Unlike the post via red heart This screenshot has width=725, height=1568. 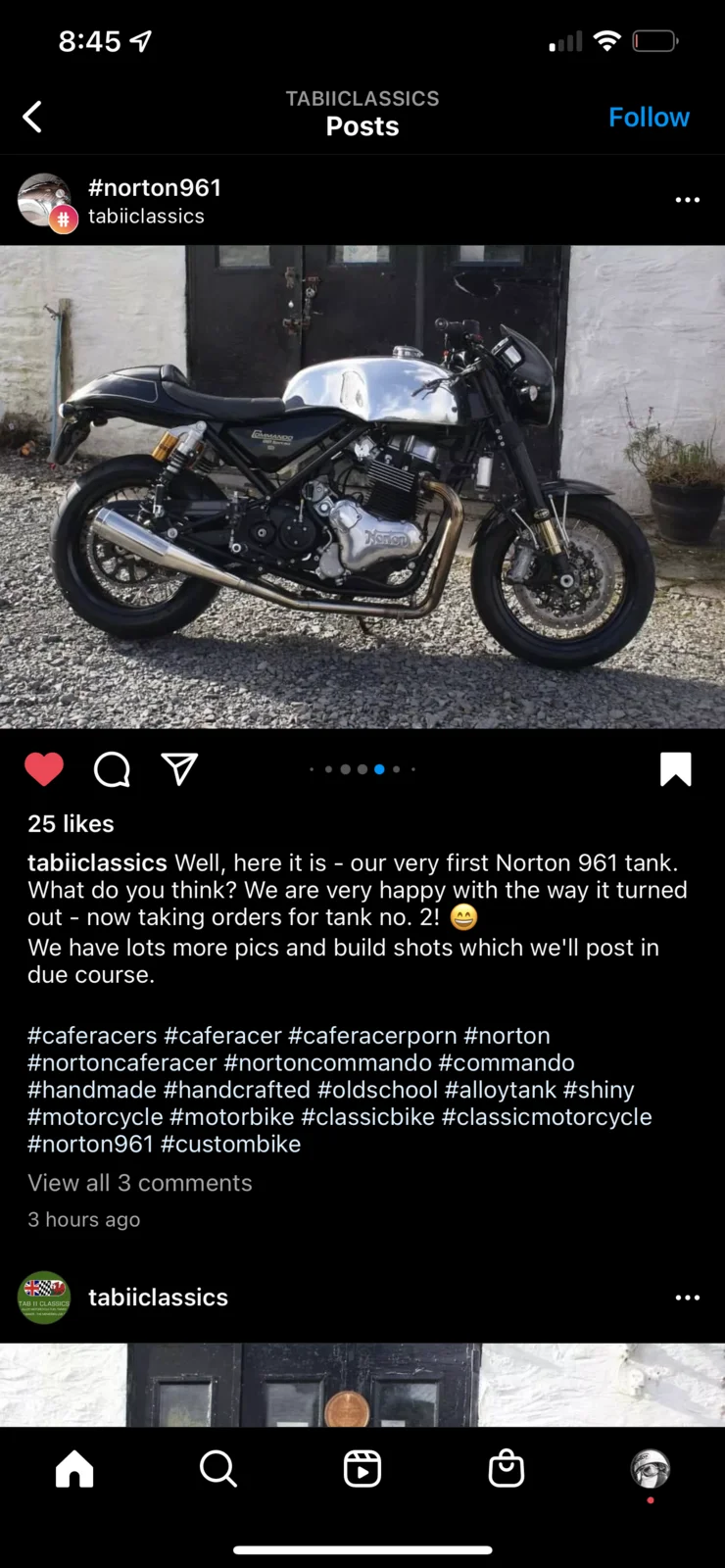click(44, 769)
